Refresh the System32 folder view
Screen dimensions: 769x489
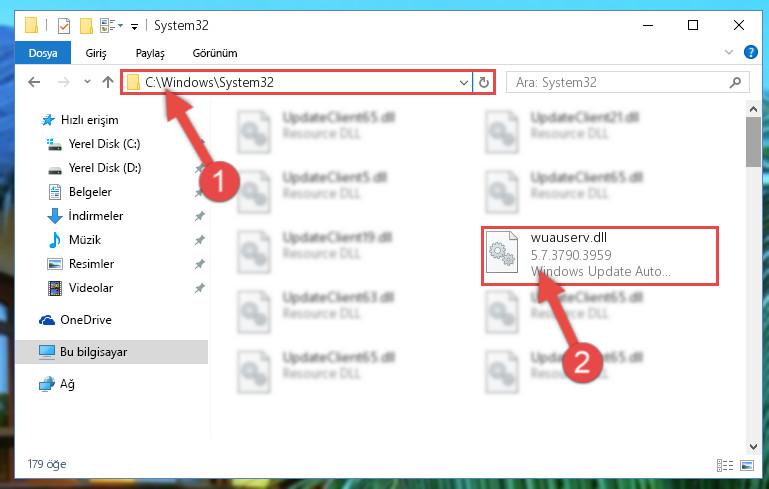pos(484,82)
